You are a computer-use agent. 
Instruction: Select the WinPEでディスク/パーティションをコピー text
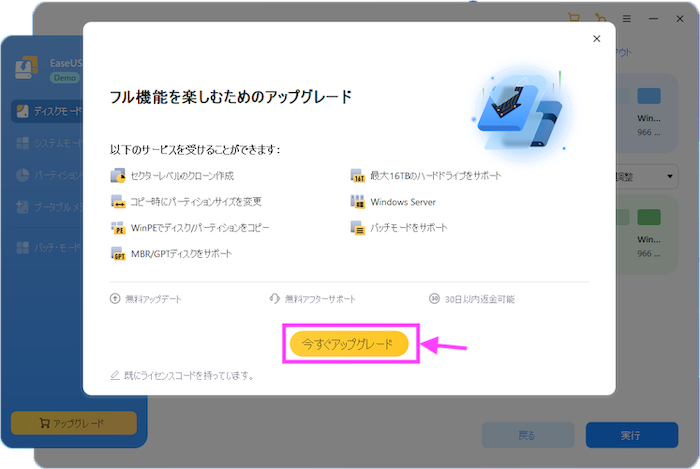pos(200,228)
